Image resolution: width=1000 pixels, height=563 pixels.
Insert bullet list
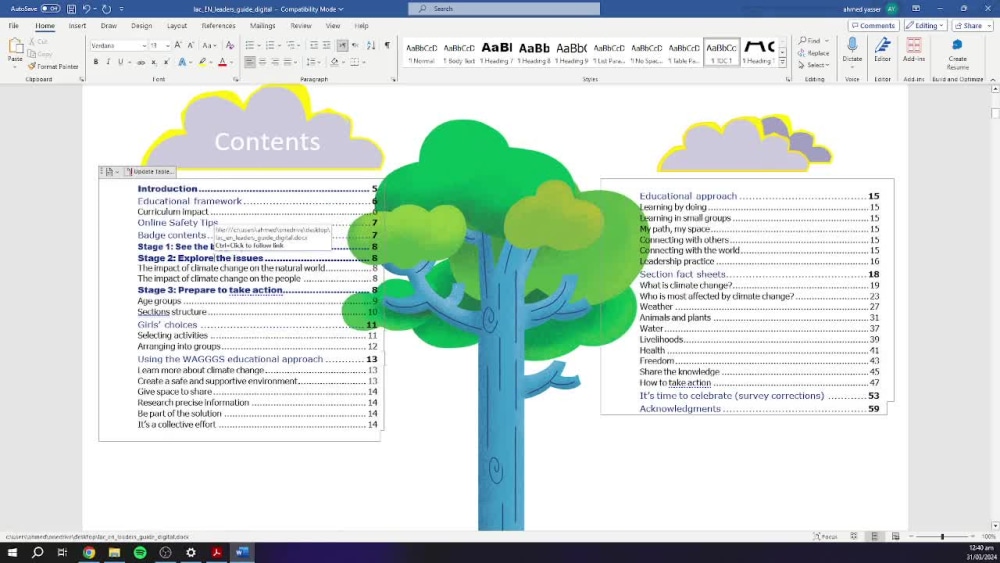pos(249,45)
